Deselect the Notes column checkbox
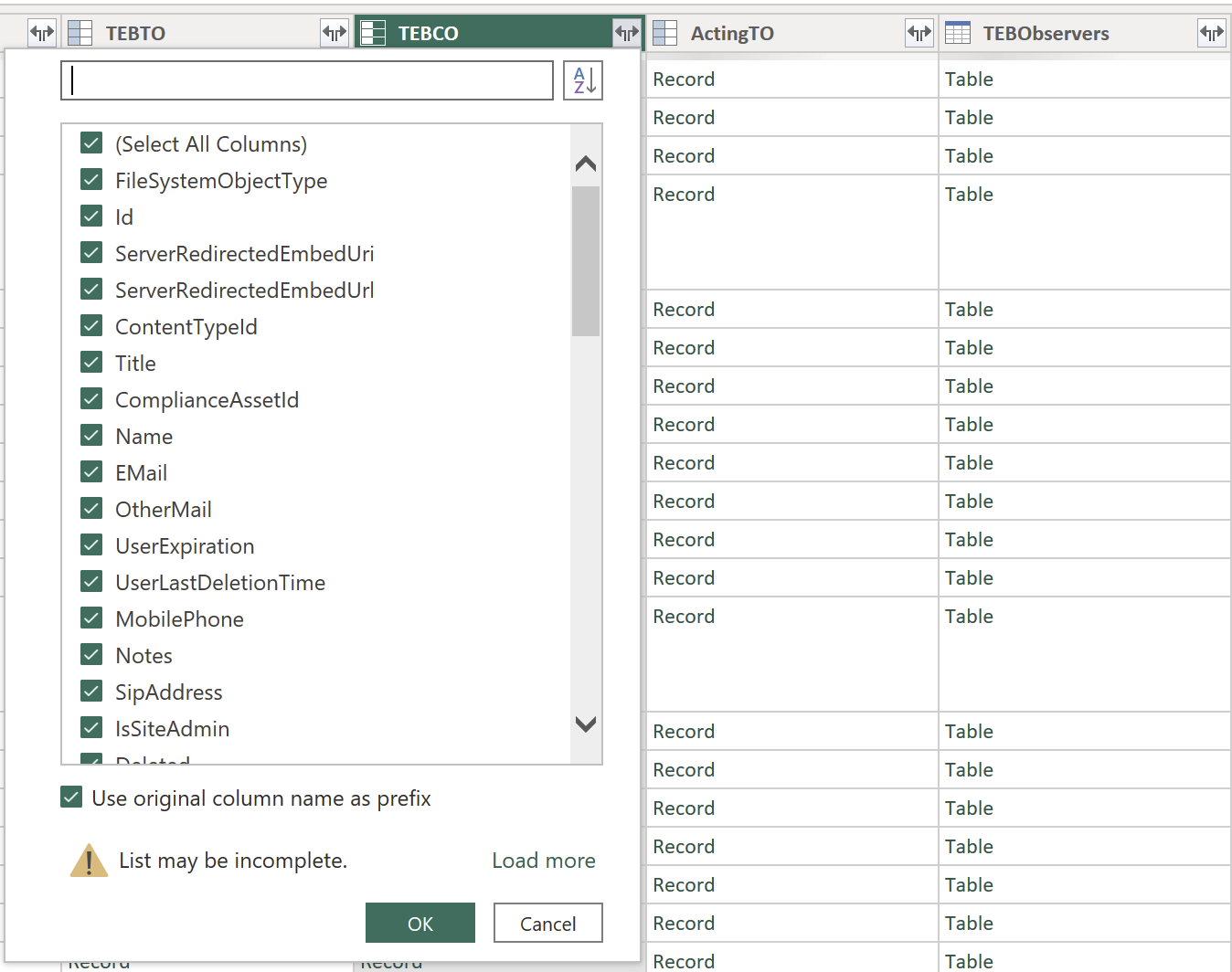 click(x=91, y=655)
